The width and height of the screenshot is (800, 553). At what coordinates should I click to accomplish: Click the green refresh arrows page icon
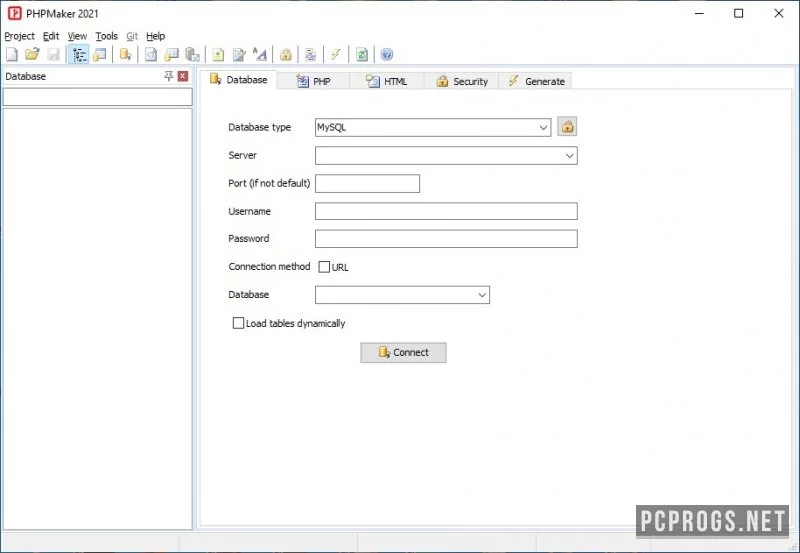coord(362,54)
